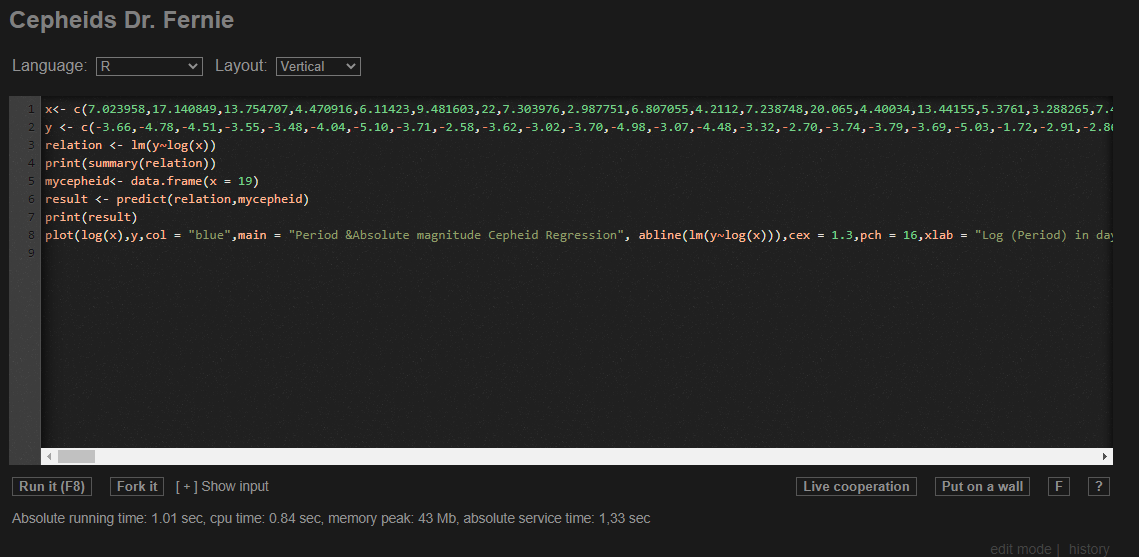Place cursor in 'mycepheid<- data.frame(x = 19)' line
The width and height of the screenshot is (1139, 557).
pyautogui.click(x=152, y=181)
